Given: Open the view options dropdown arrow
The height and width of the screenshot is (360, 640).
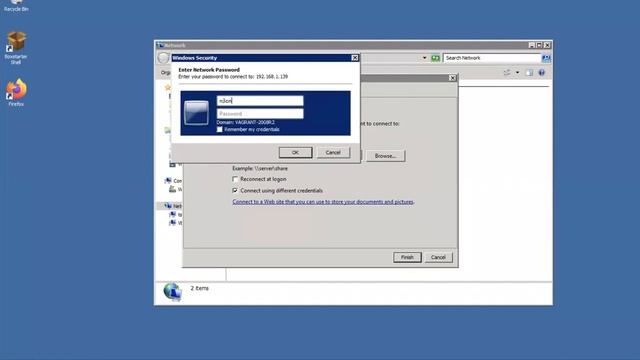Looking at the screenshot, I should tap(517, 73).
